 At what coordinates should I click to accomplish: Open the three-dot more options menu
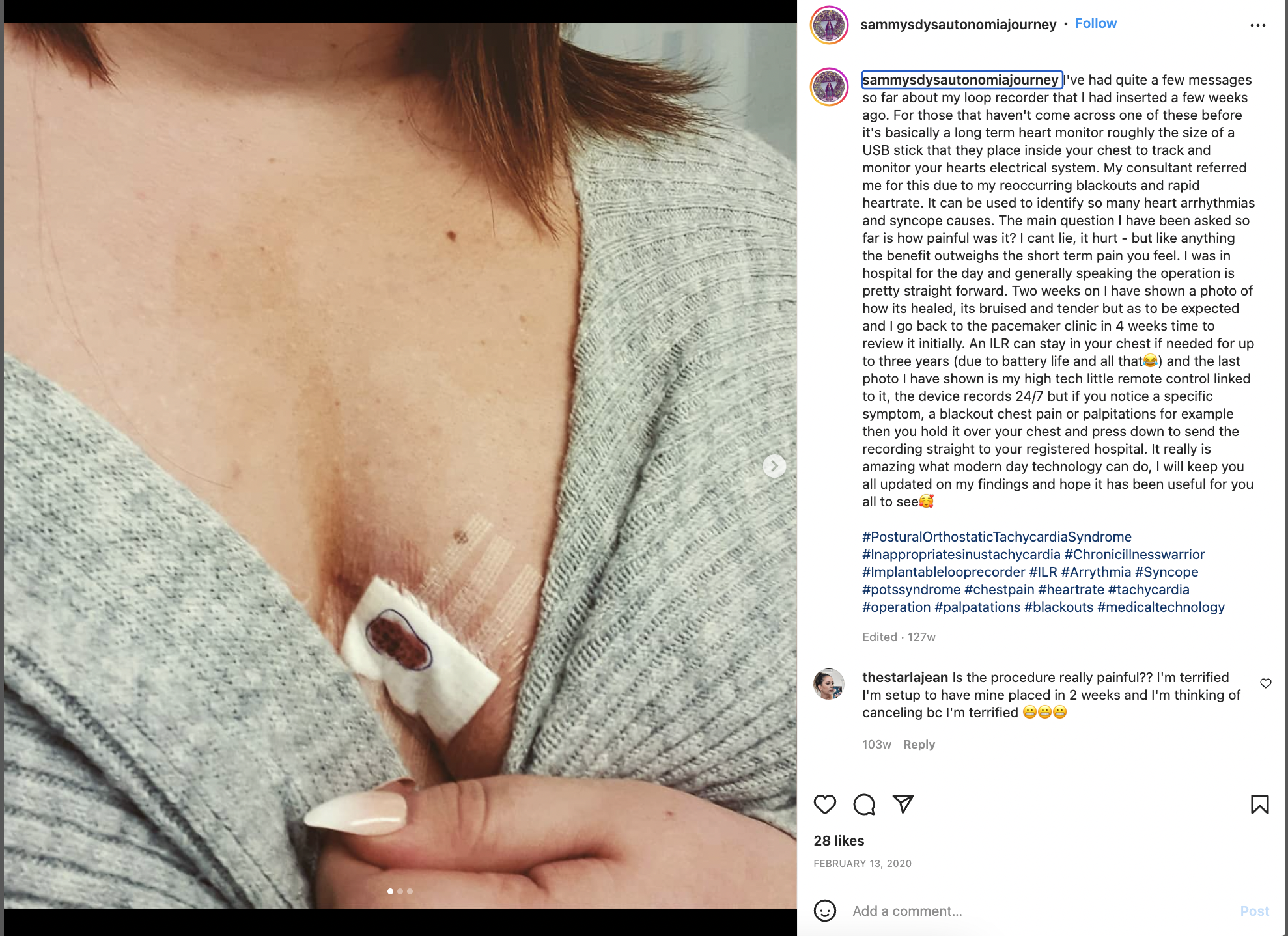[1257, 25]
